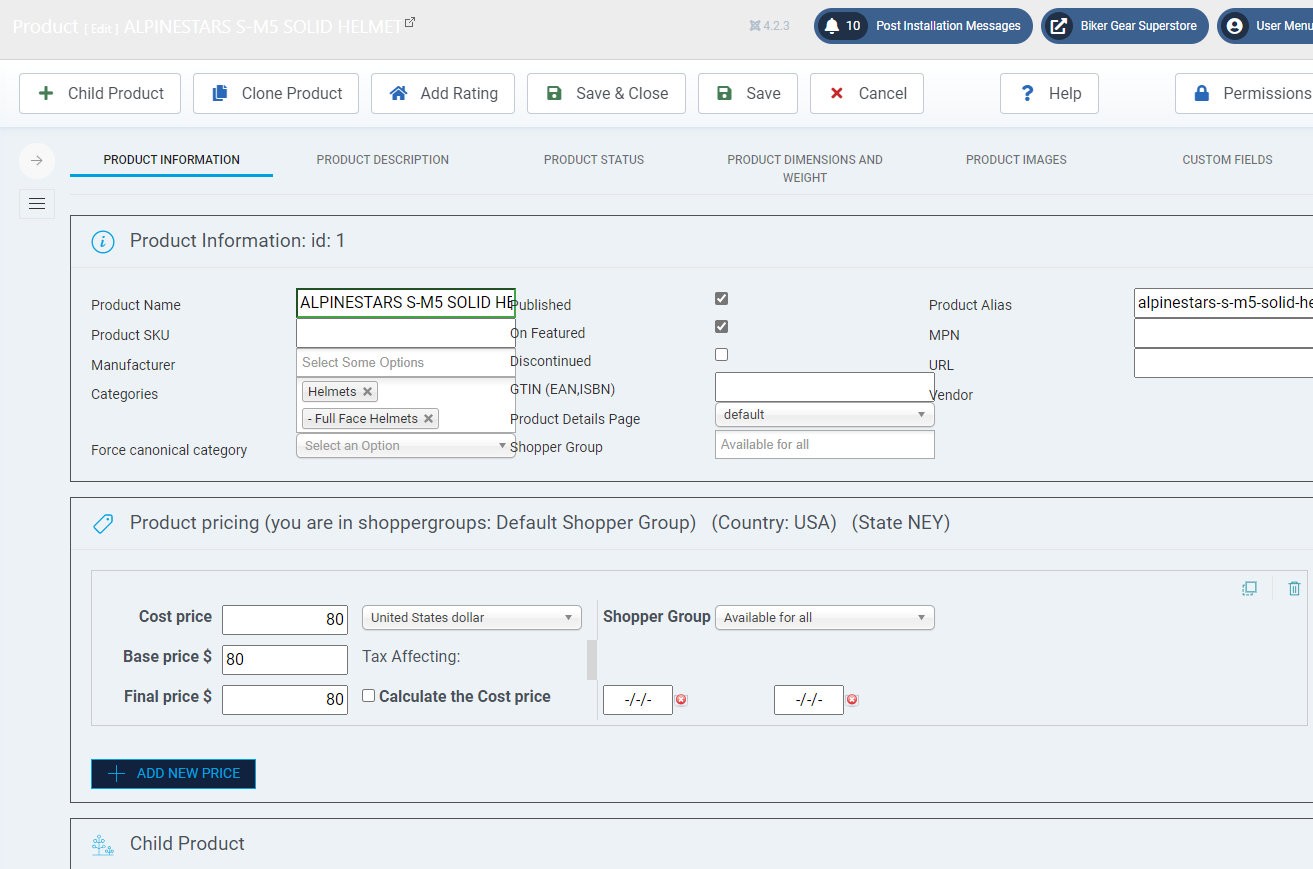
Task: Tick Calculate the Cost price checkbox
Action: [368, 696]
